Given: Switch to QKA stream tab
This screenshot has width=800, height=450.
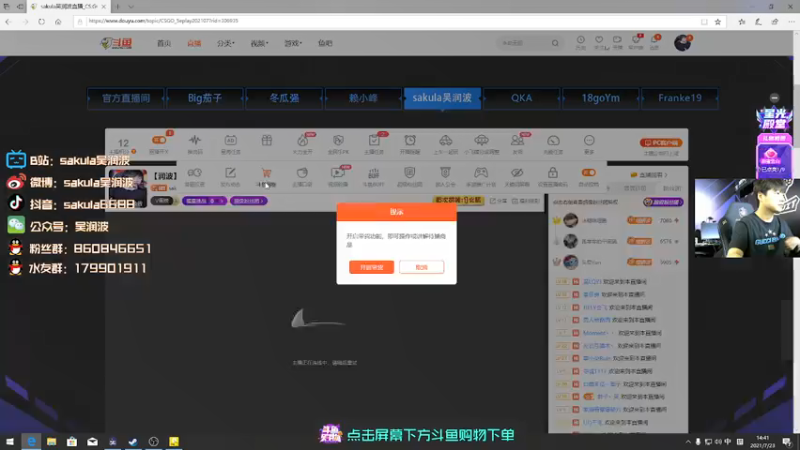Looking at the screenshot, I should pyautogui.click(x=521, y=98).
